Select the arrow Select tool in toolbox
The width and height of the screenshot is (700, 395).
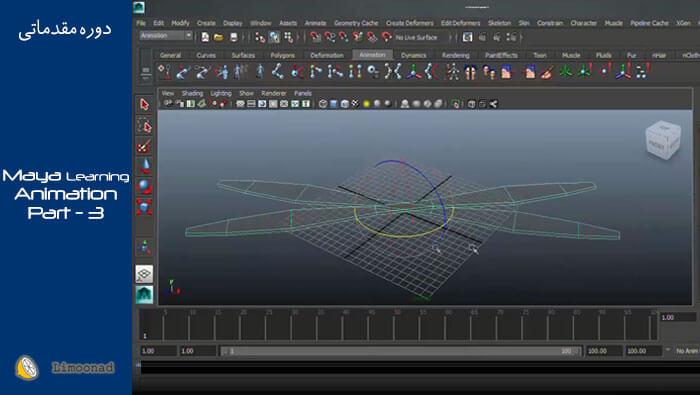[x=144, y=104]
